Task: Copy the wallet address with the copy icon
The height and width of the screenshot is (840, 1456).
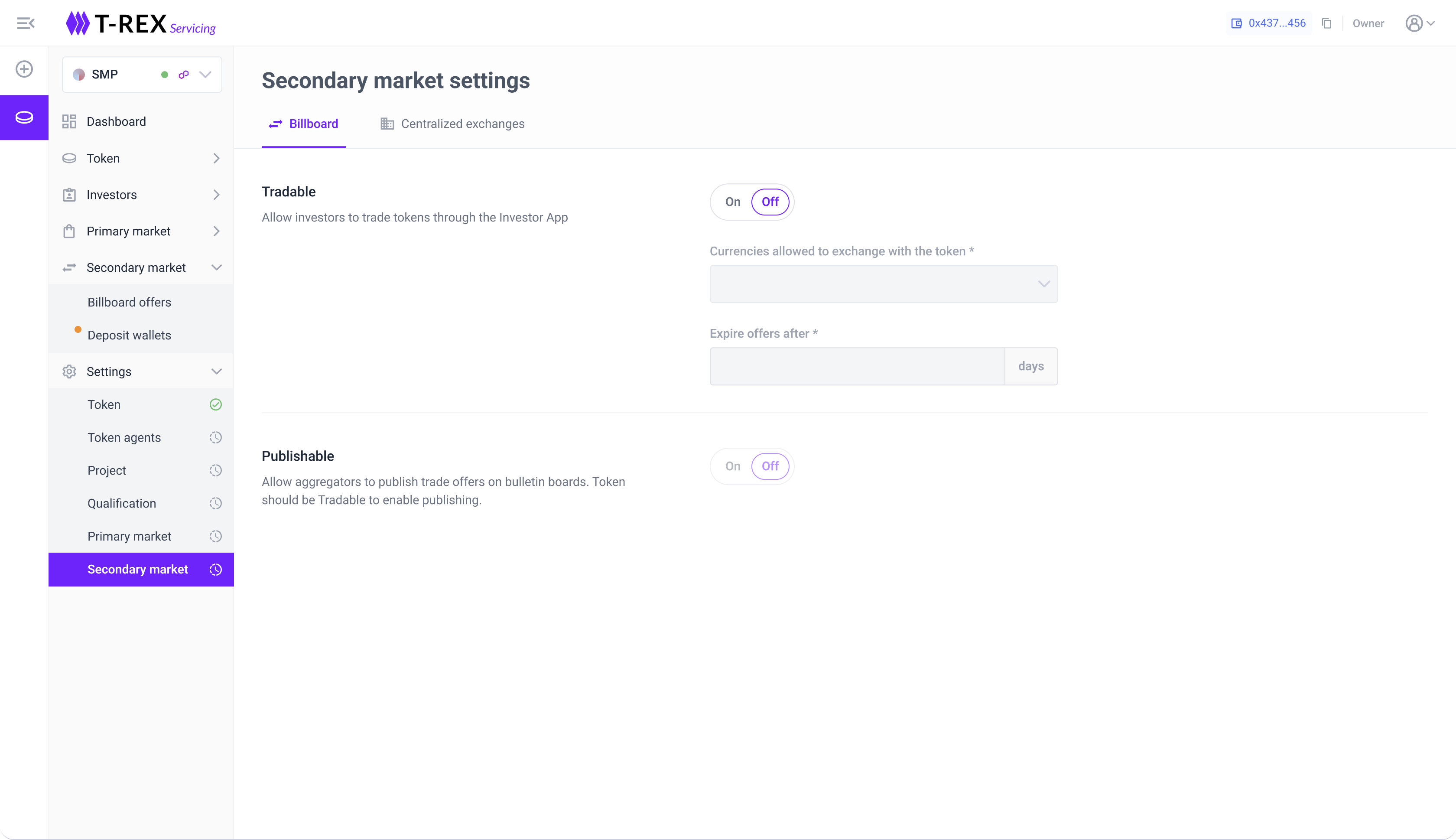Action: (x=1327, y=24)
